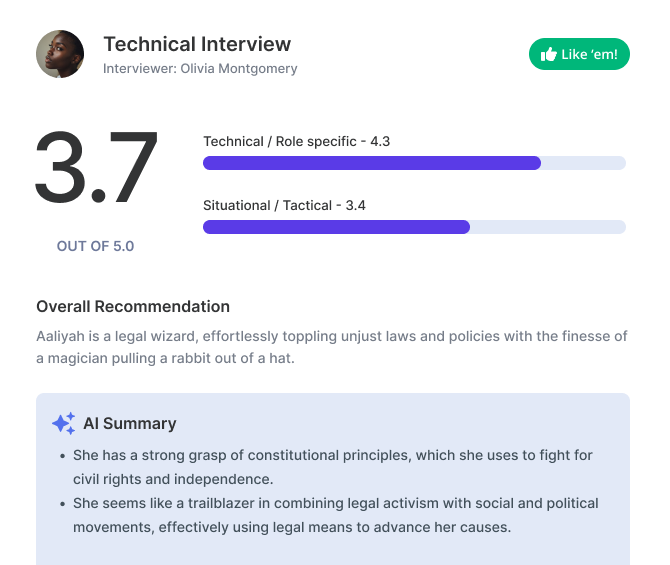Click the interviewer name Olivia Montgomery
This screenshot has width=670, height=565.
(239, 69)
